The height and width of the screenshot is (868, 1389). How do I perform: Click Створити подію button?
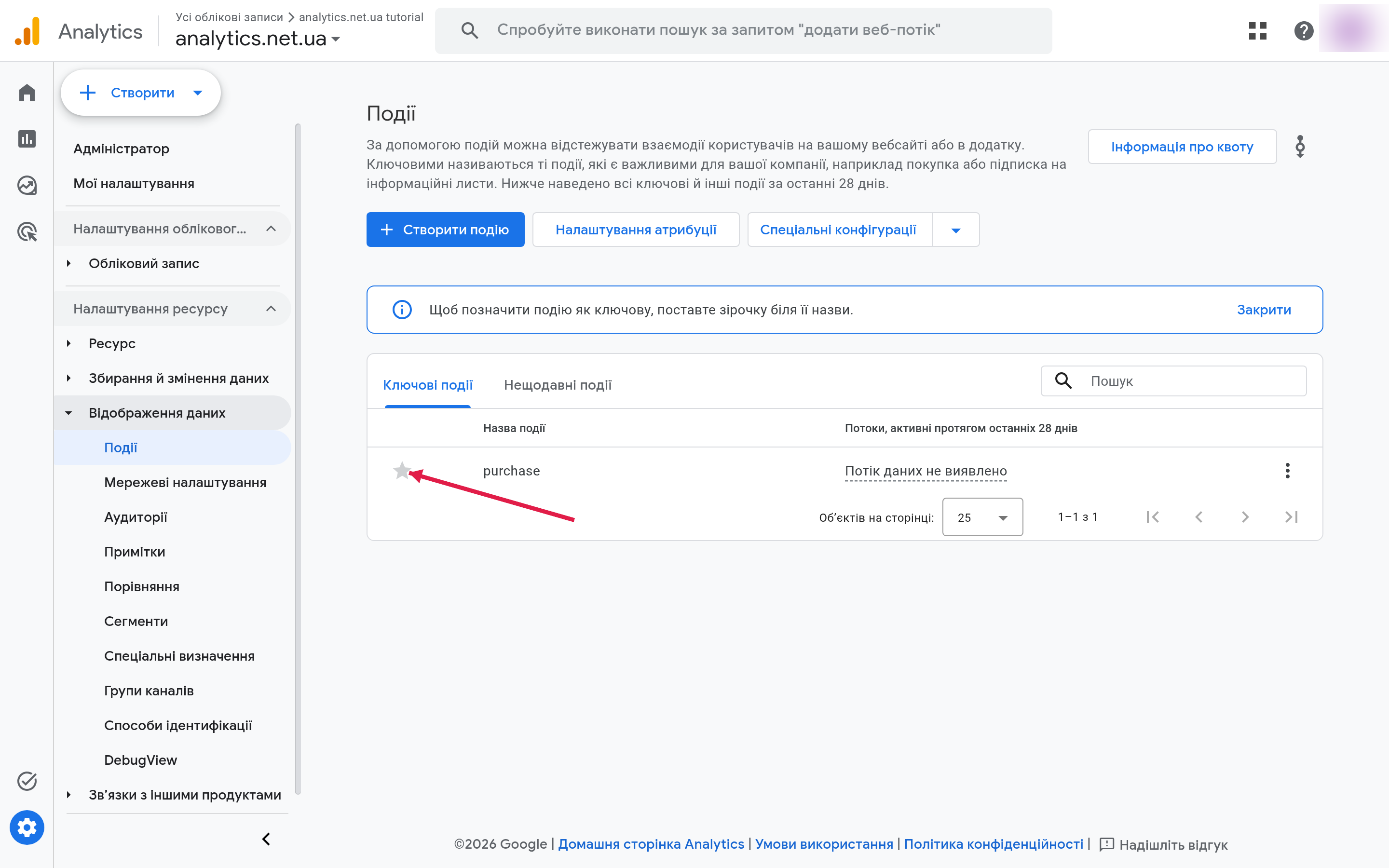click(x=446, y=230)
